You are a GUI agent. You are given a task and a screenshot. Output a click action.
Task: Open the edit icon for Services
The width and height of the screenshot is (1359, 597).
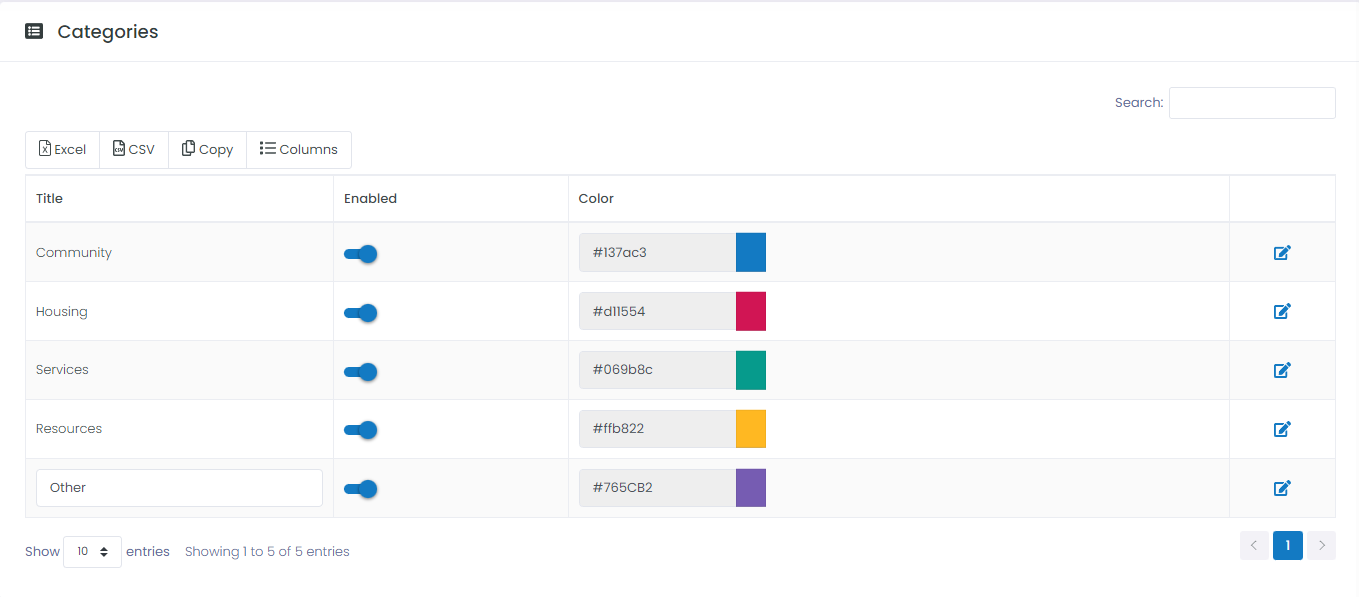1282,370
